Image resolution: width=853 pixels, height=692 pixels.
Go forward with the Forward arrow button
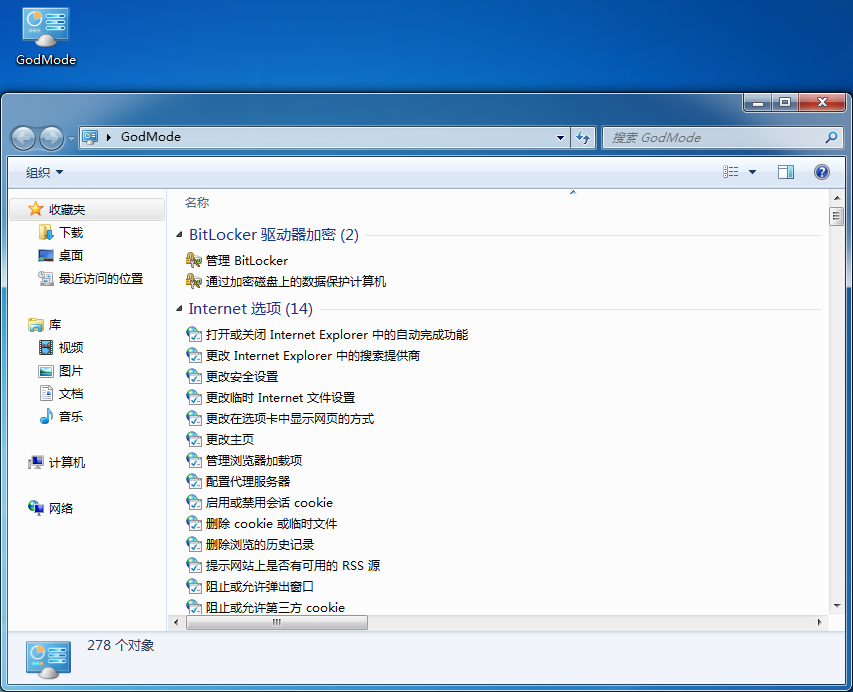pos(52,138)
